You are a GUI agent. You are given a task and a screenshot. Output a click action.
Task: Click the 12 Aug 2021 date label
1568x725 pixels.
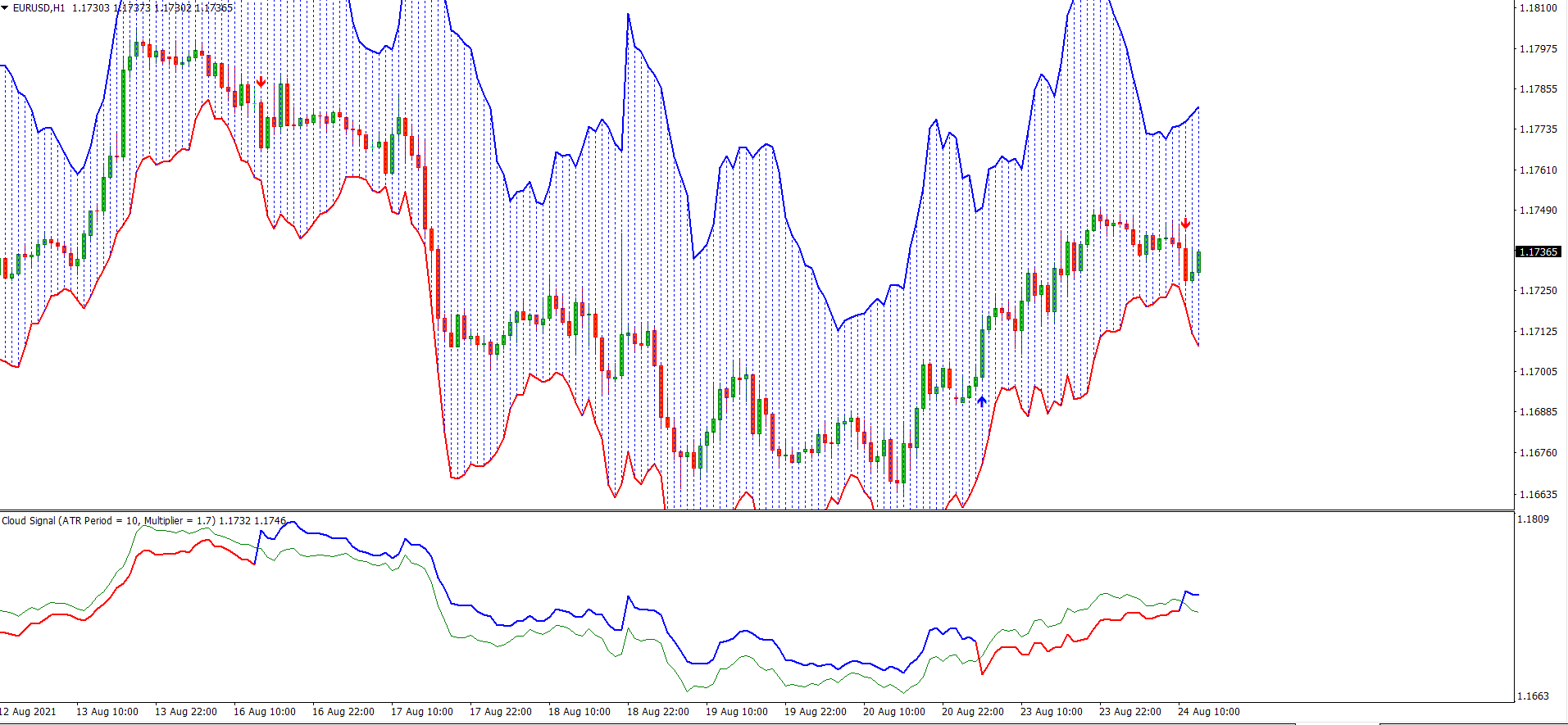(x=30, y=711)
